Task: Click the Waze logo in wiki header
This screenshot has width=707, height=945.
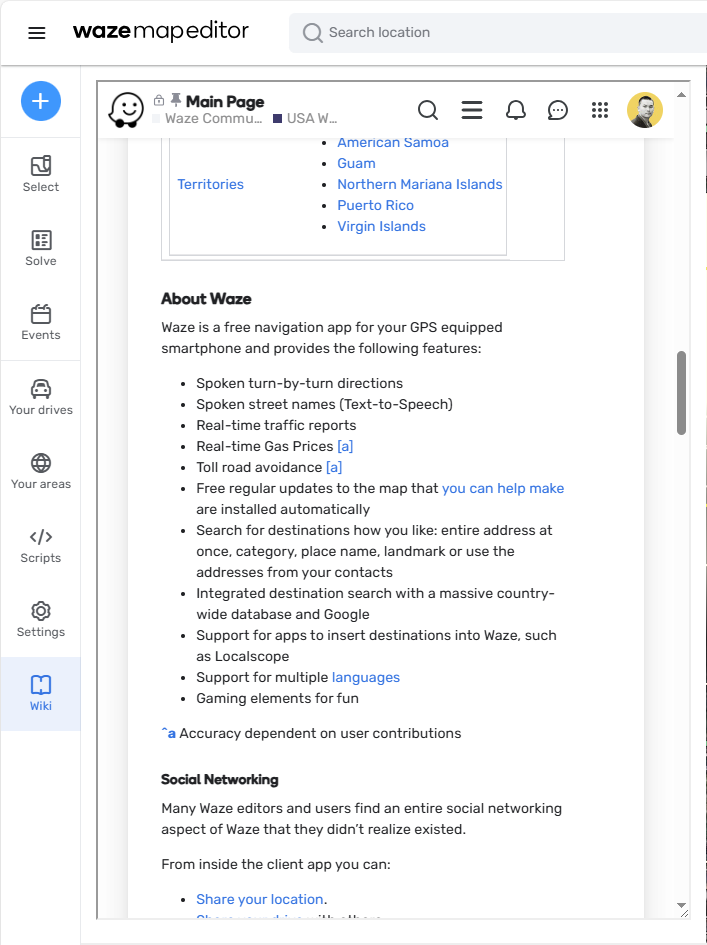Action: (127, 110)
